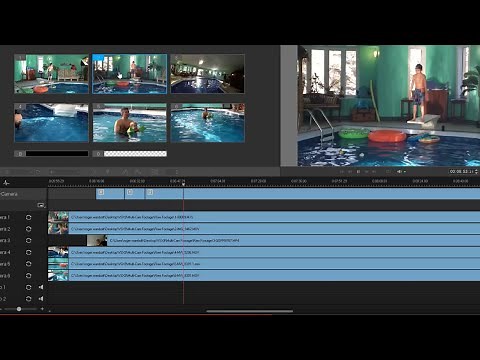The image size is (480, 360).
Task: Open the Source Manager icon left of ruler
Action: click(x=6, y=183)
